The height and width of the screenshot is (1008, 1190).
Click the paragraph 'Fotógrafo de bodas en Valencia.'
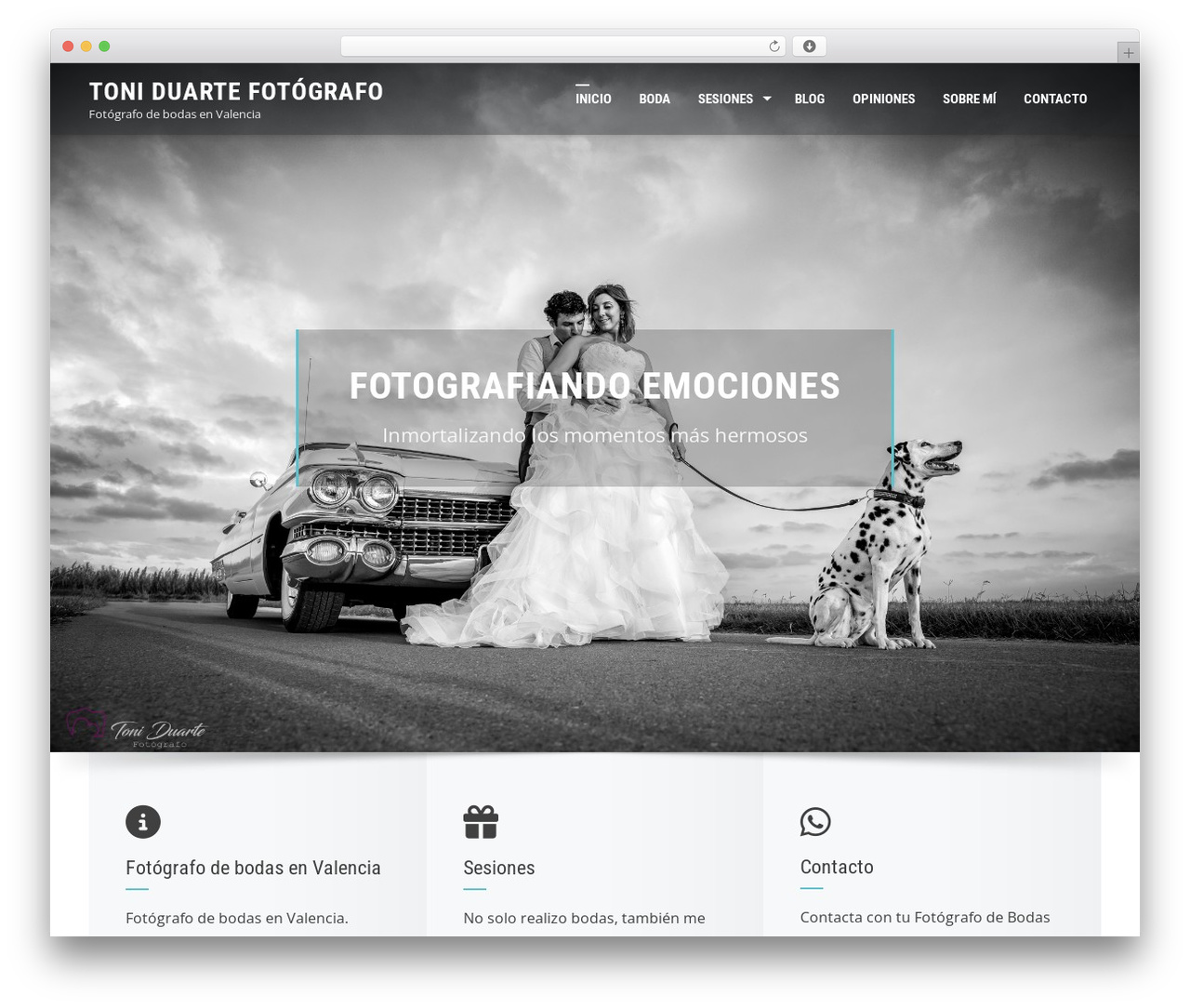pos(237,918)
